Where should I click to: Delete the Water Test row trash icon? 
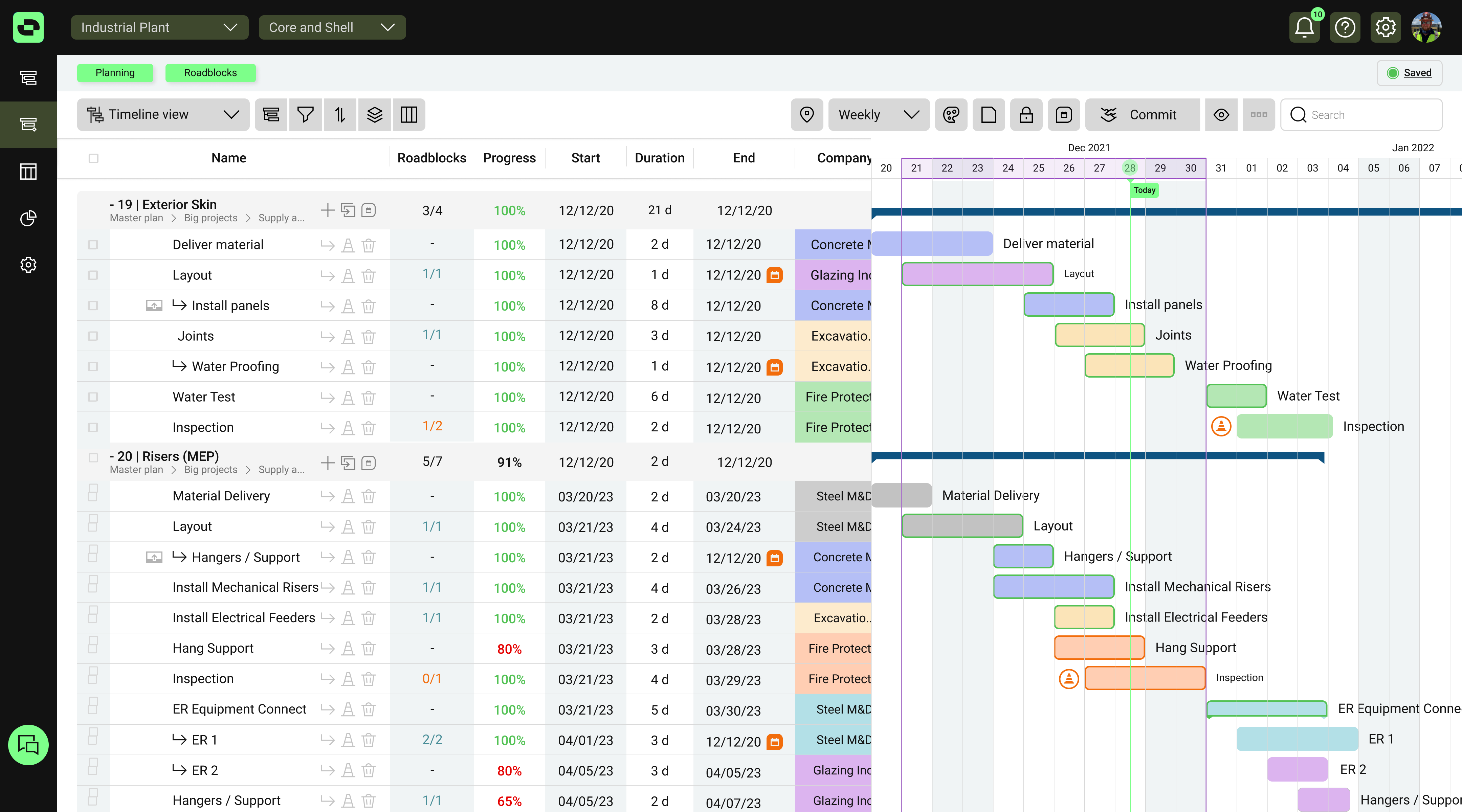click(368, 397)
